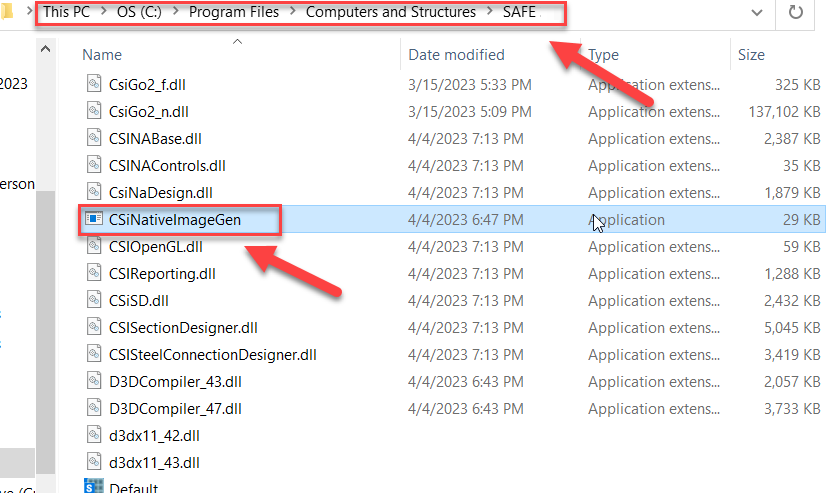This screenshot has height=493, width=827.
Task: Sort by Date modified column header
Action: click(x=456, y=55)
